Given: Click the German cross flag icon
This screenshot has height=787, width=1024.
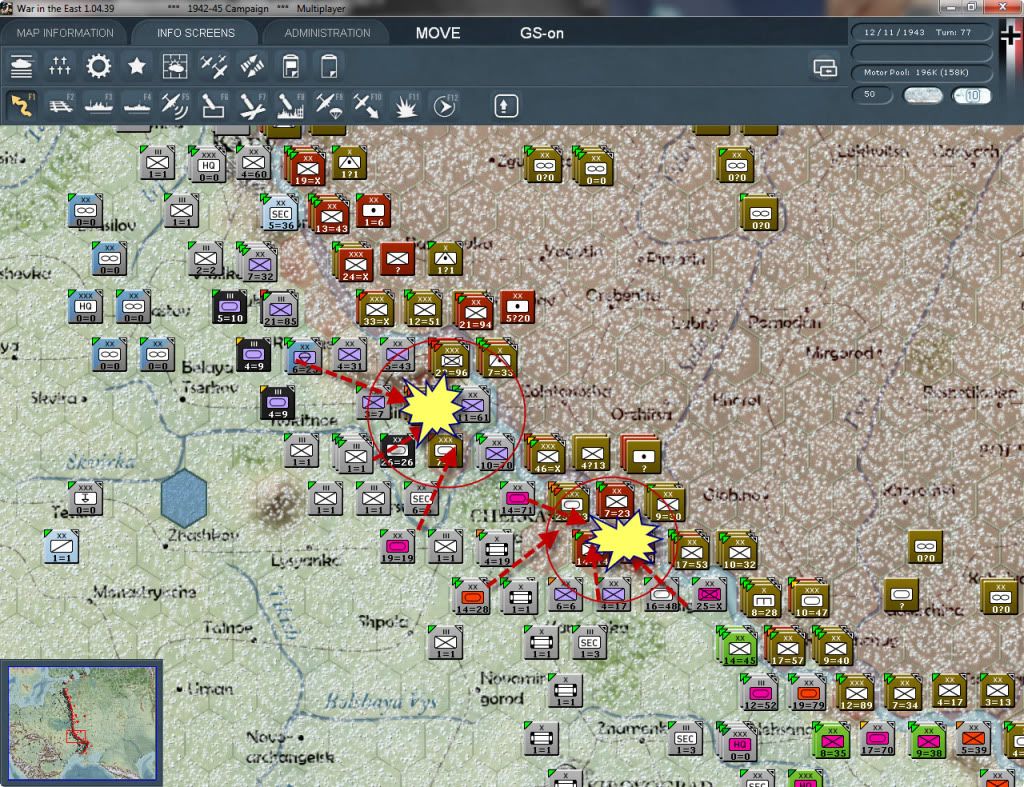Looking at the screenshot, I should click(x=1010, y=36).
